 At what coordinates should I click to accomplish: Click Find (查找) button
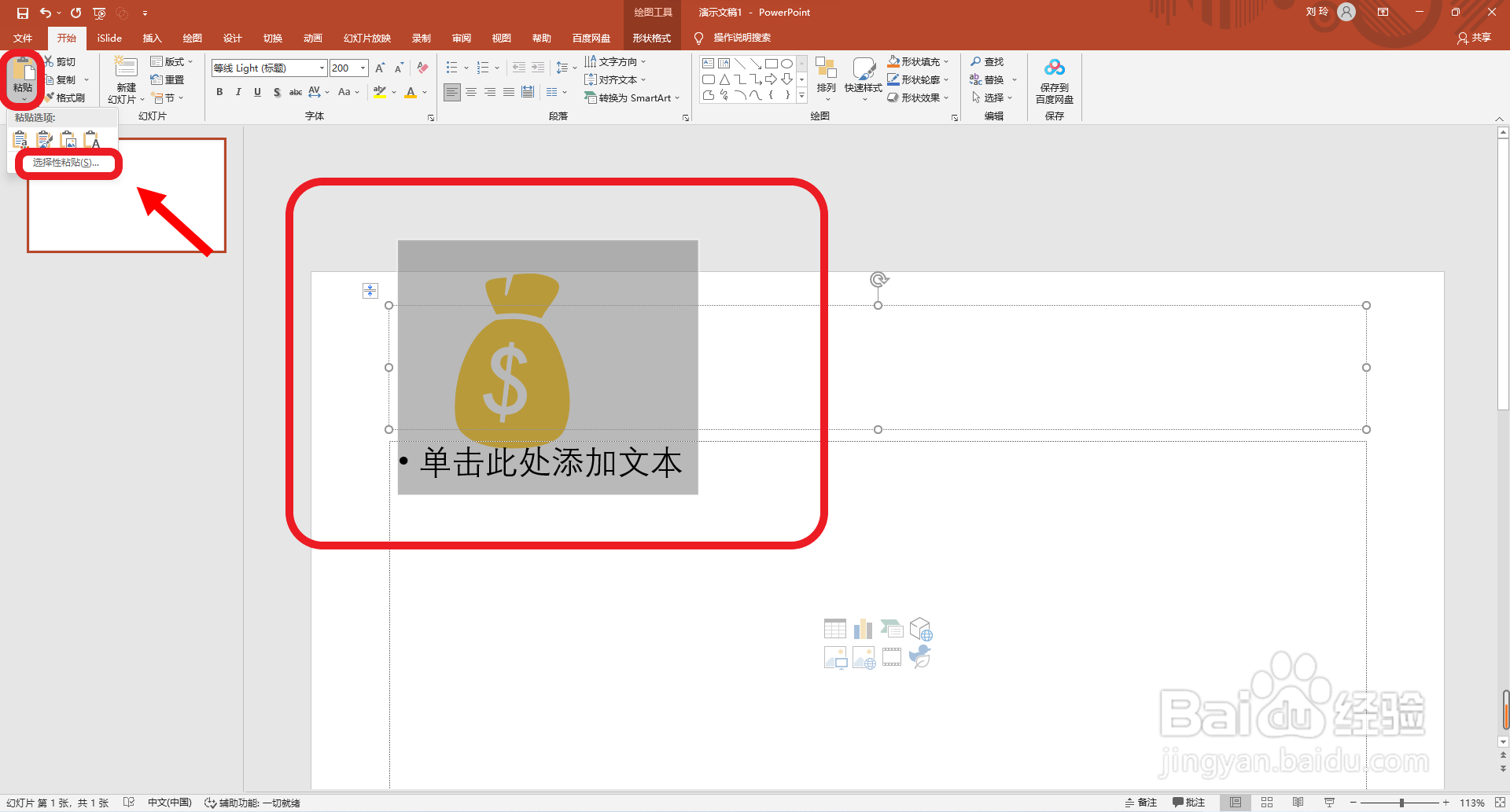click(987, 61)
